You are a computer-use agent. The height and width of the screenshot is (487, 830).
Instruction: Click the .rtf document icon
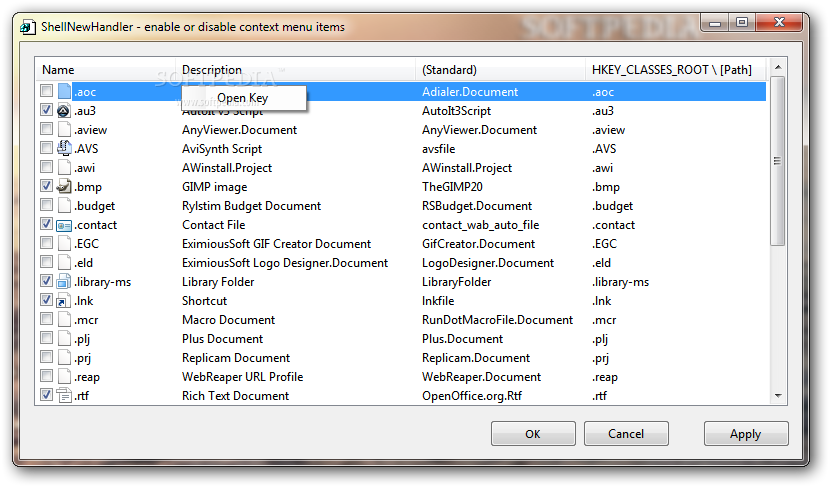tap(64, 395)
